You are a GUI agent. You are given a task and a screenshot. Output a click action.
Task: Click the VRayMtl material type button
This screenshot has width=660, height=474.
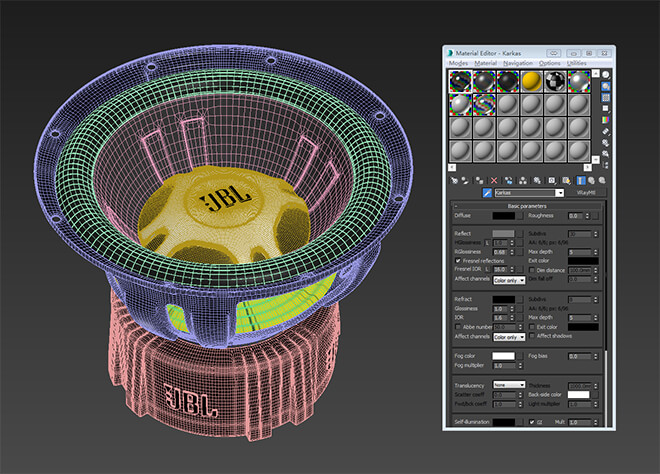[586, 193]
